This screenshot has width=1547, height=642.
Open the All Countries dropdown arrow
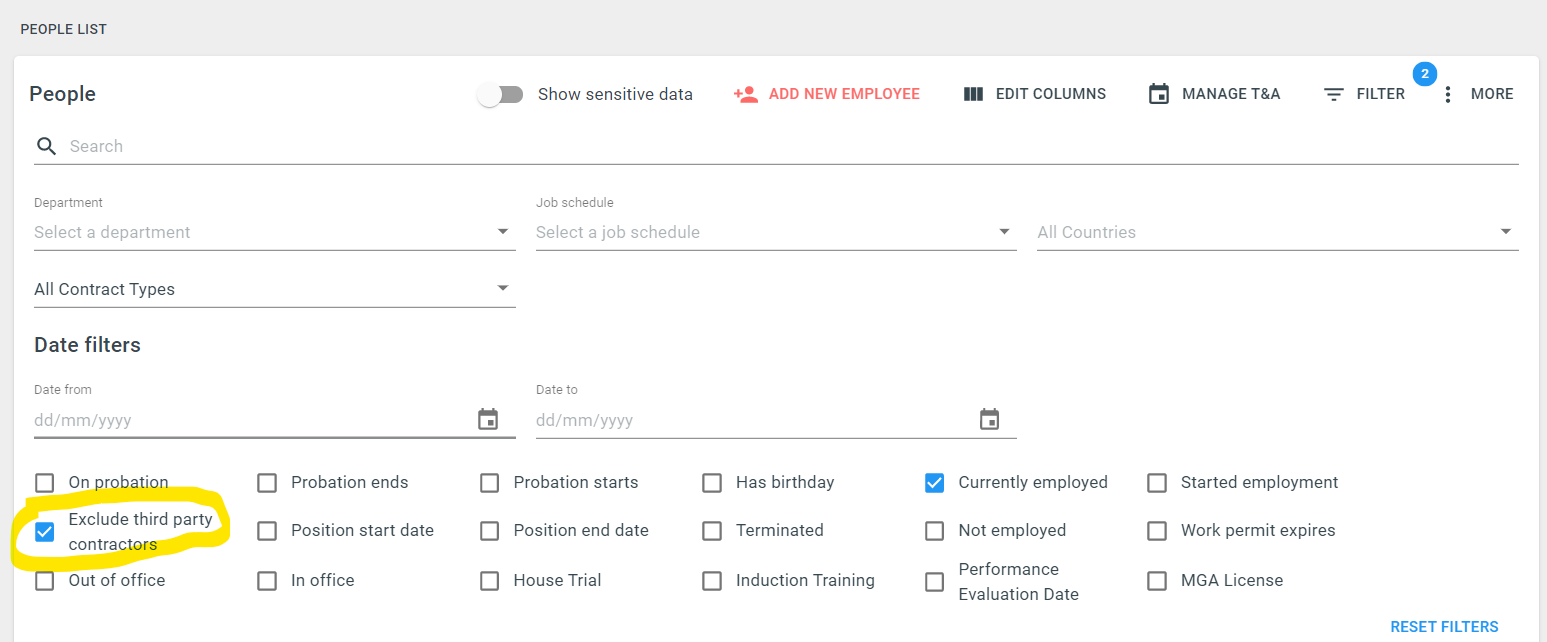[1506, 232]
